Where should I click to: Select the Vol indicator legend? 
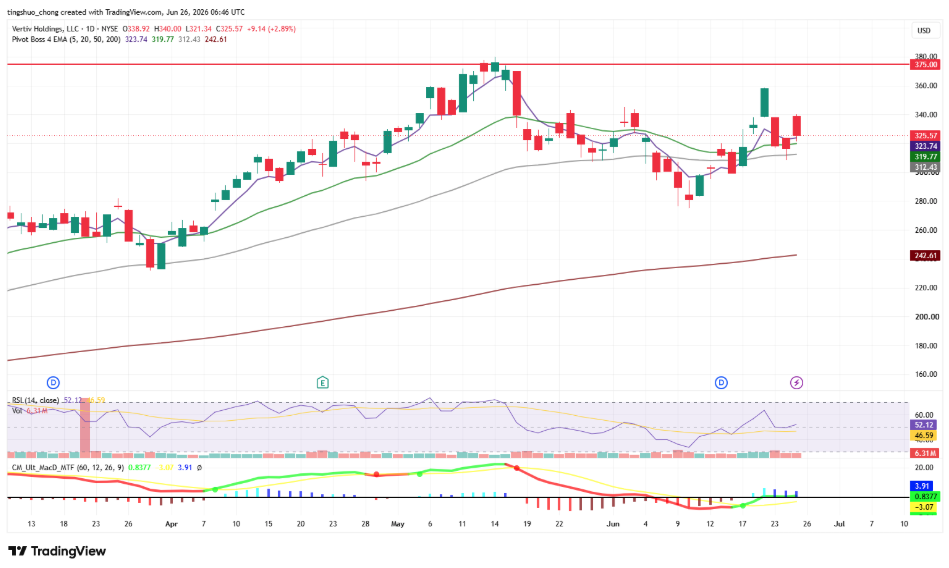click(x=17, y=411)
